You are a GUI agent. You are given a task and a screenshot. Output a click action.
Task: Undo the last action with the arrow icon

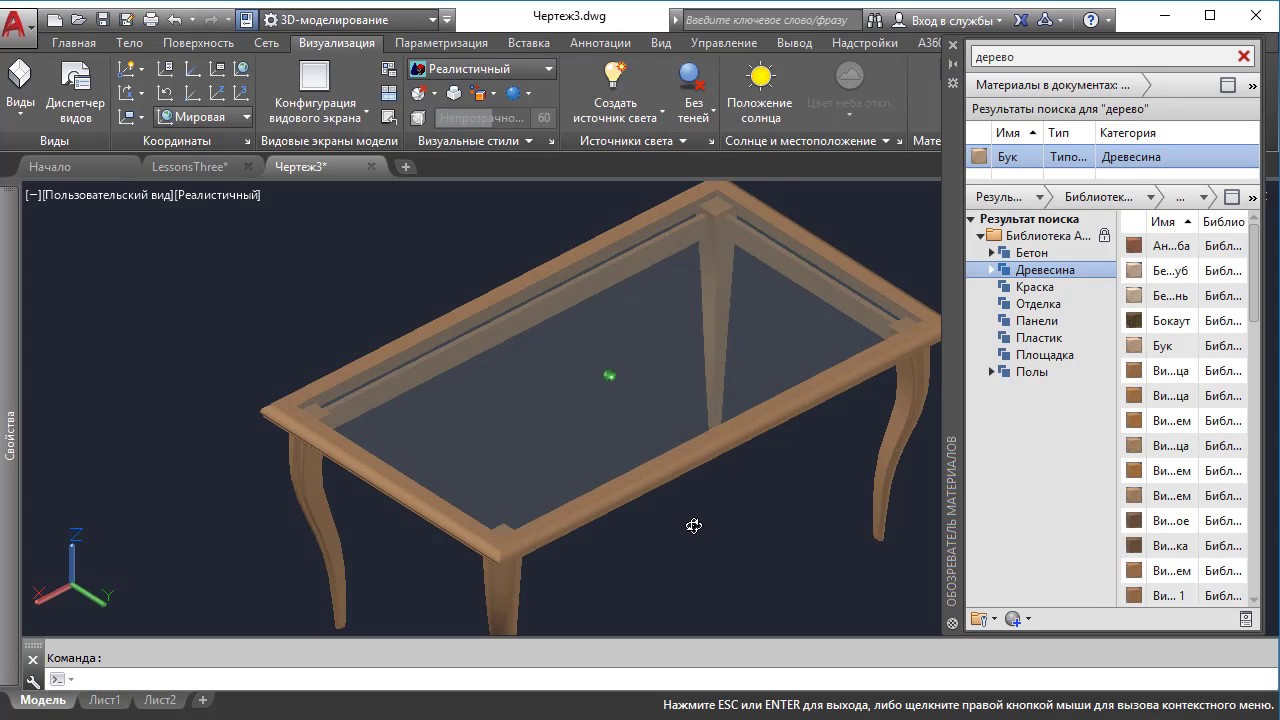tap(175, 20)
